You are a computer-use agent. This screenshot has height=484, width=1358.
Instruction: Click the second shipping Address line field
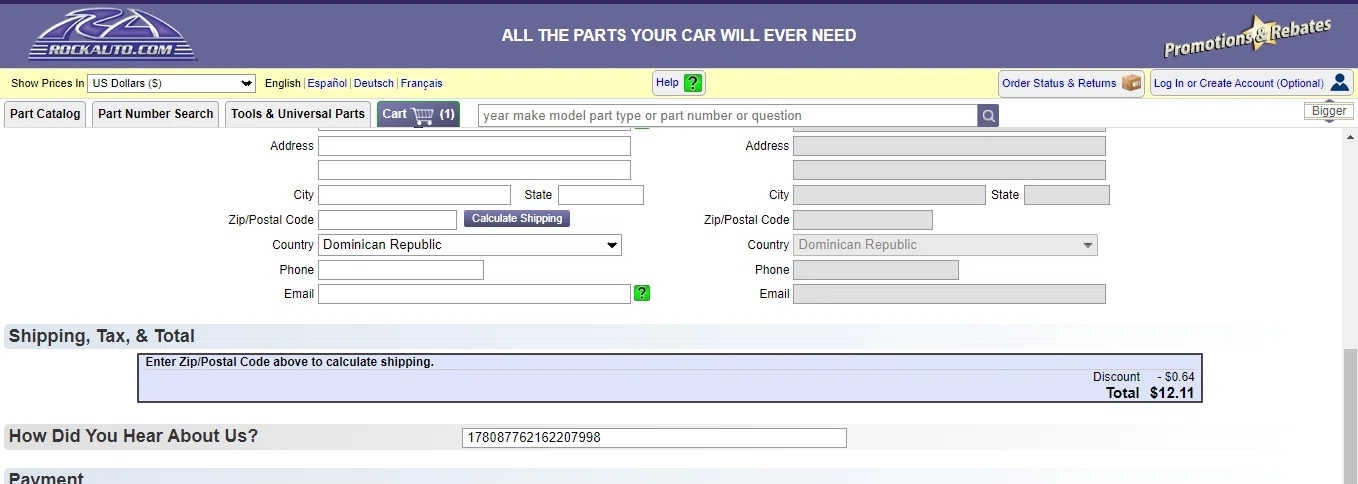pos(474,170)
